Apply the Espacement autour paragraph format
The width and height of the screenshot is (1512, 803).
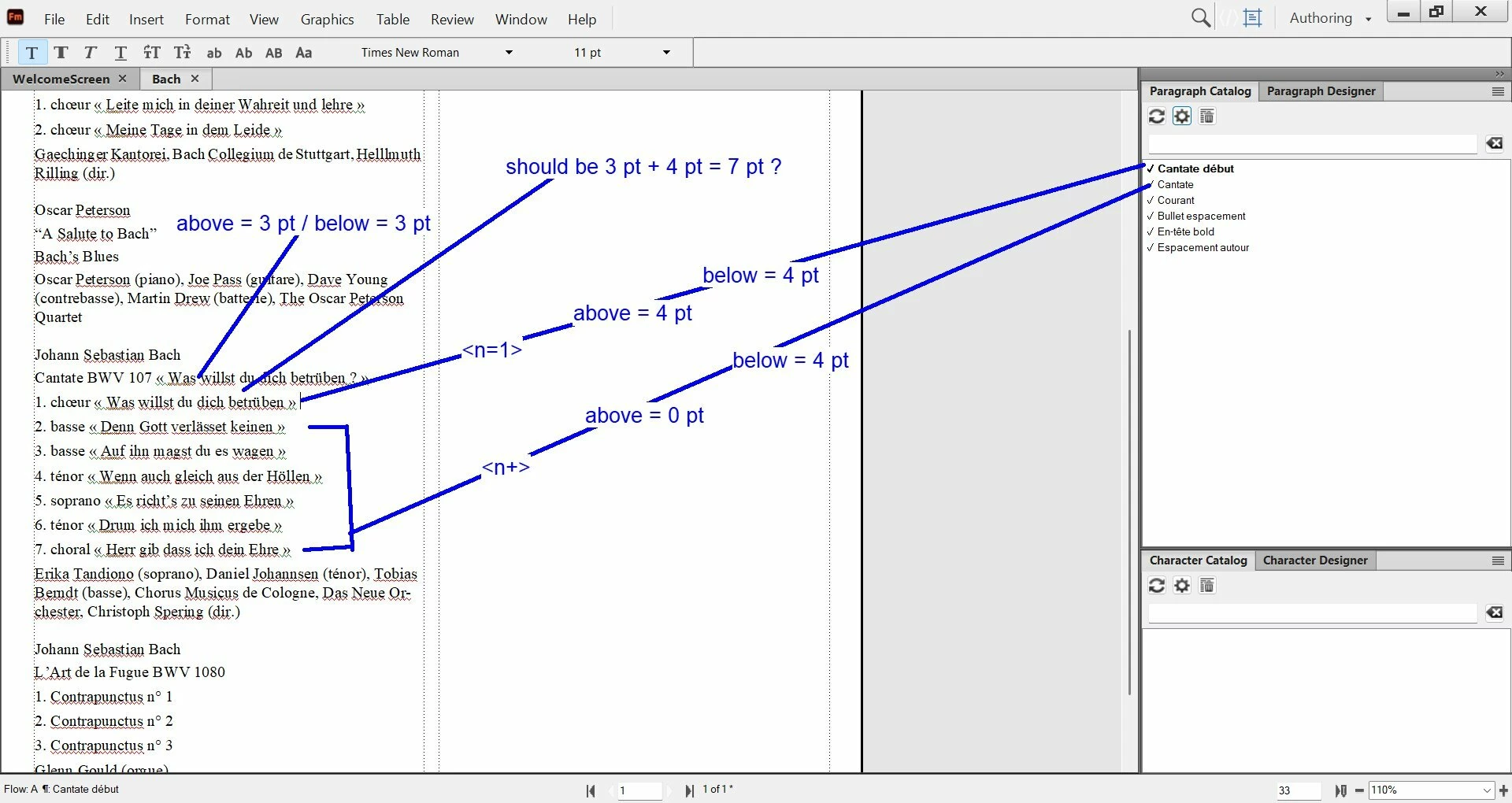click(x=1203, y=247)
